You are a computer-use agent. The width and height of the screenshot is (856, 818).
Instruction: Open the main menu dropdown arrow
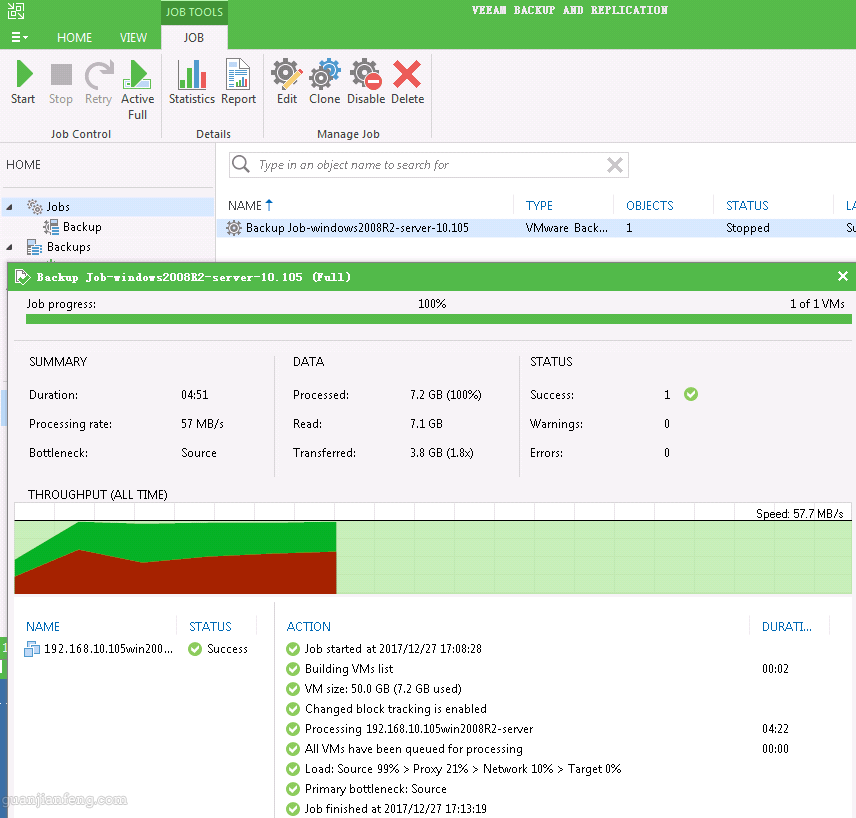click(x=27, y=37)
